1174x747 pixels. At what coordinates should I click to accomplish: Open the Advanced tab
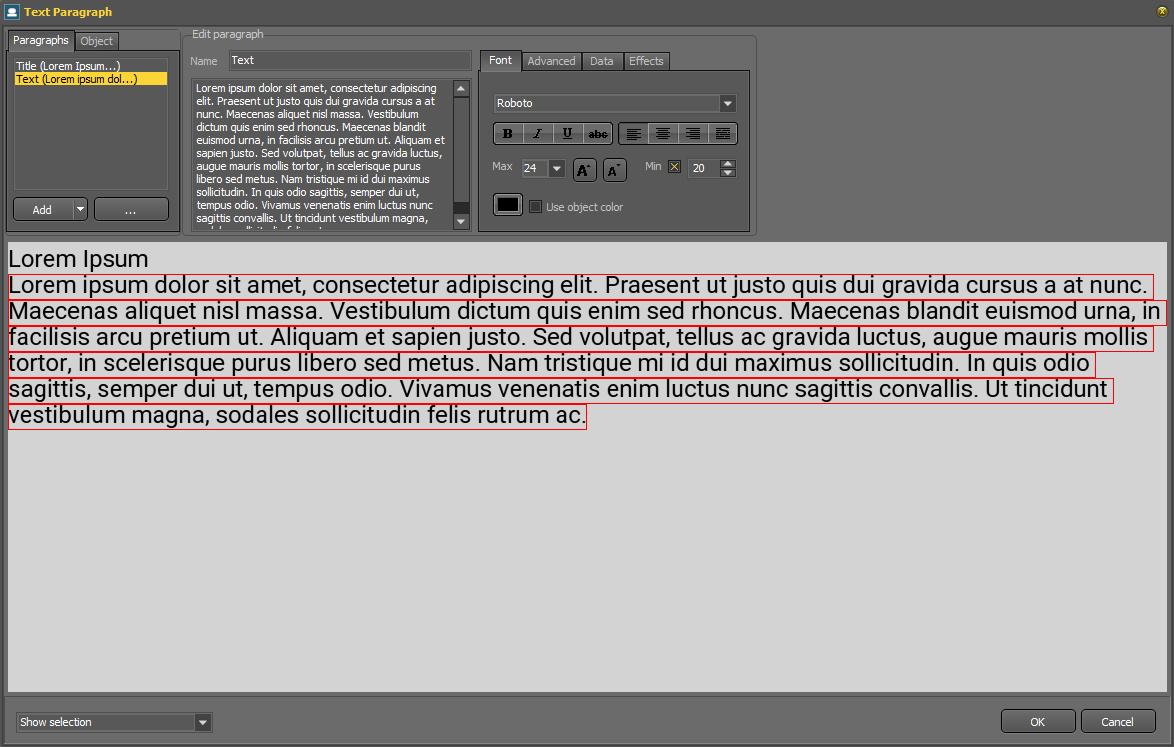[x=551, y=61]
